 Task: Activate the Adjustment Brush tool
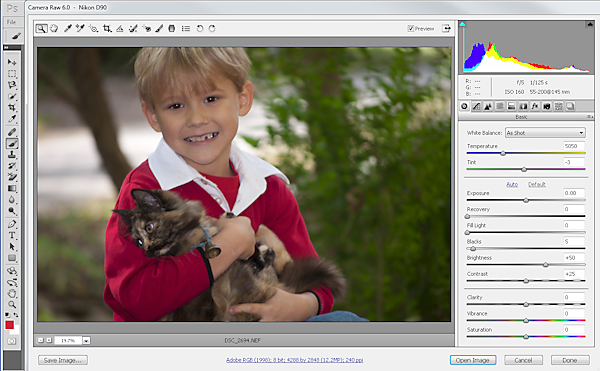[x=159, y=28]
